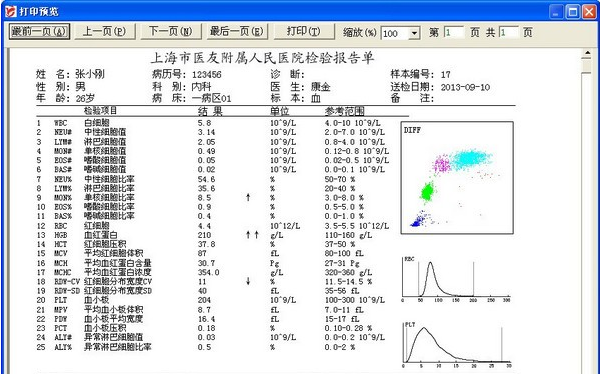Click WBC result value 5.8

pos(204,123)
